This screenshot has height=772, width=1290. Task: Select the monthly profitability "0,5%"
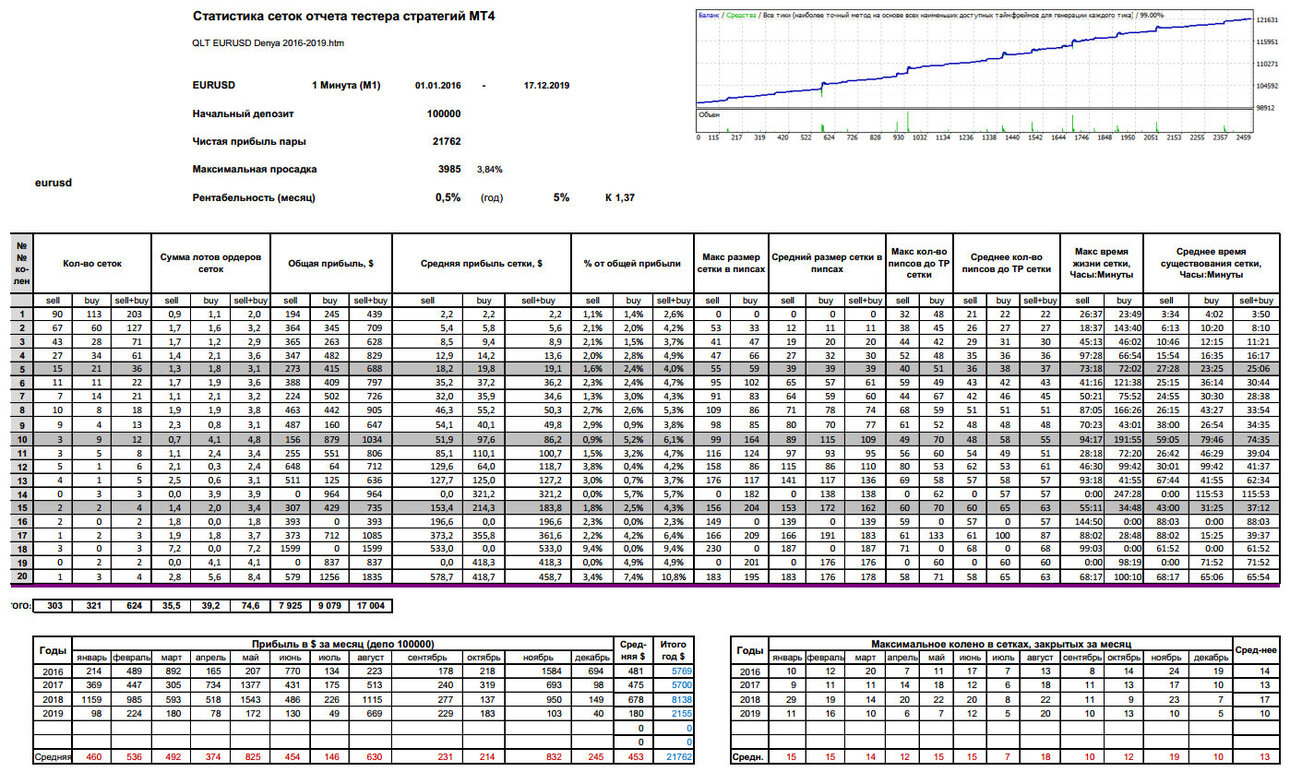(x=448, y=198)
